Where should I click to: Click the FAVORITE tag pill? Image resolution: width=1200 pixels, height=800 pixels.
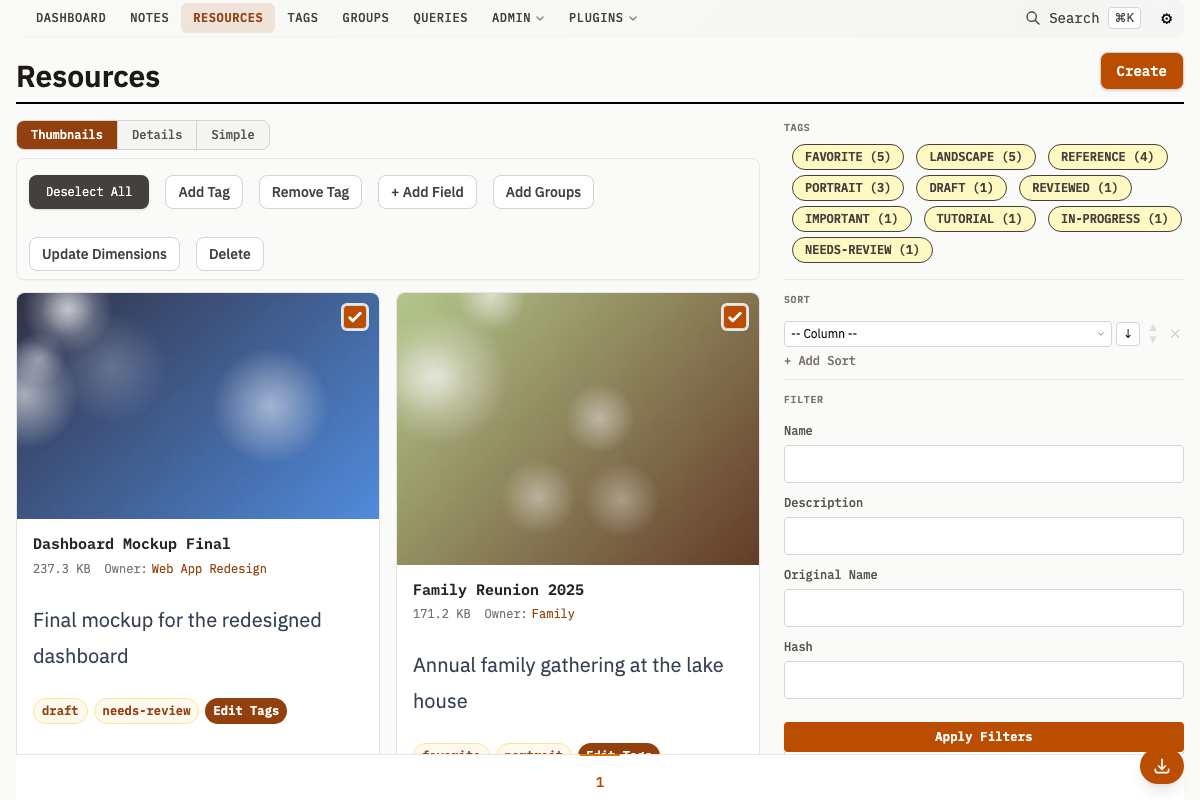click(847, 157)
